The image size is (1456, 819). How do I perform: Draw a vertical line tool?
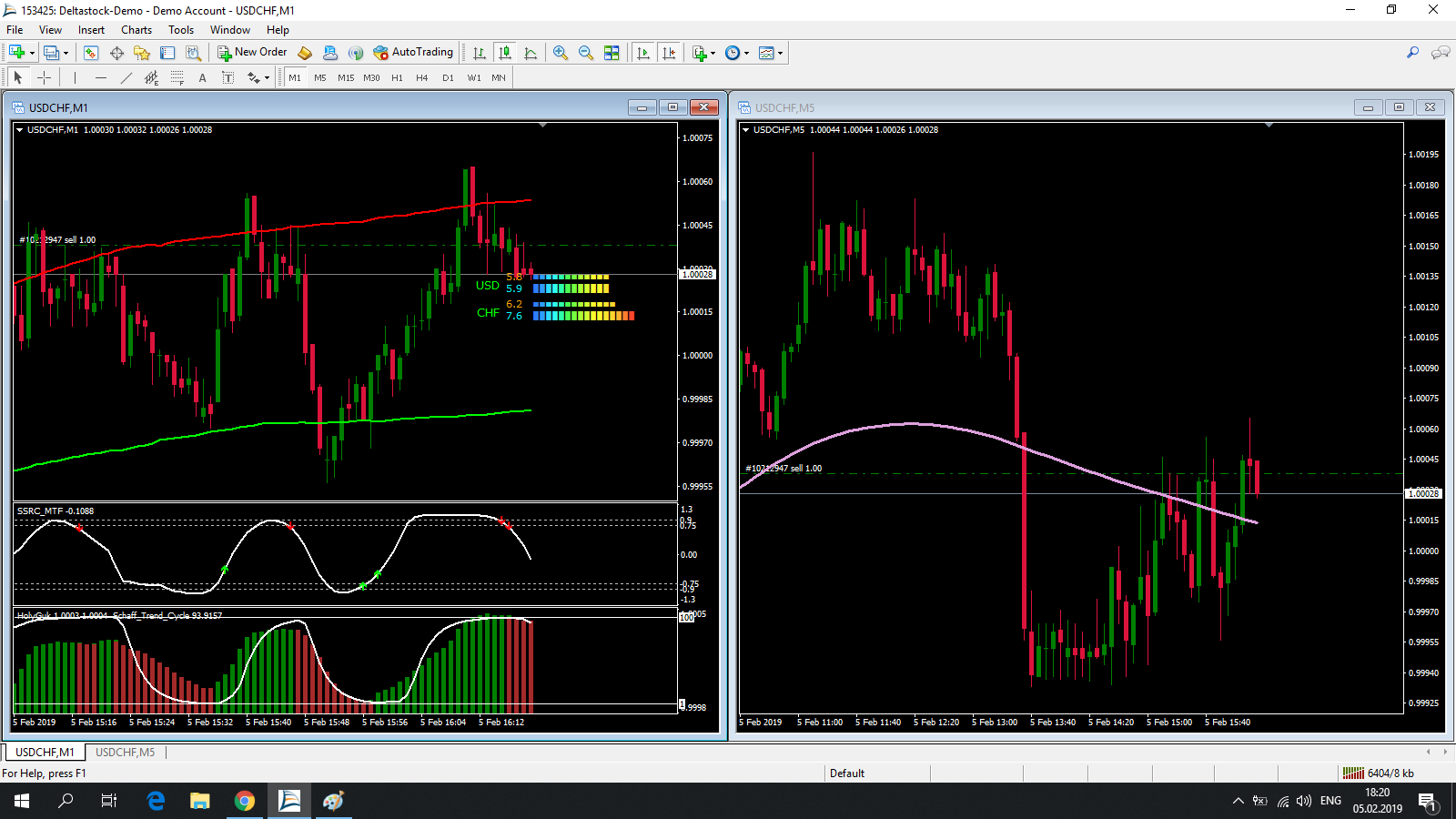pyautogui.click(x=75, y=77)
